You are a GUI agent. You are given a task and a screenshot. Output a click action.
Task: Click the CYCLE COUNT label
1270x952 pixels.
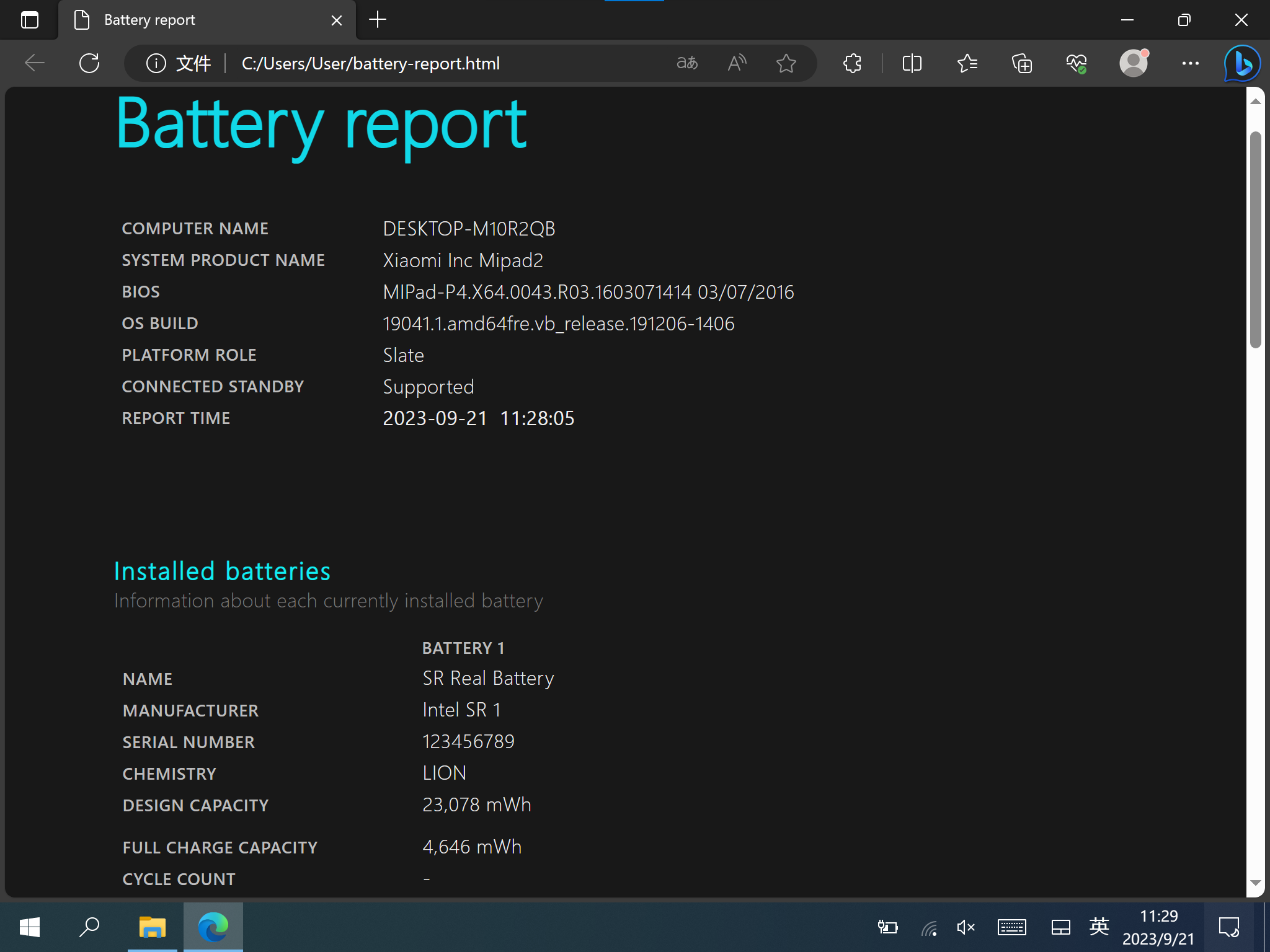tap(179, 879)
